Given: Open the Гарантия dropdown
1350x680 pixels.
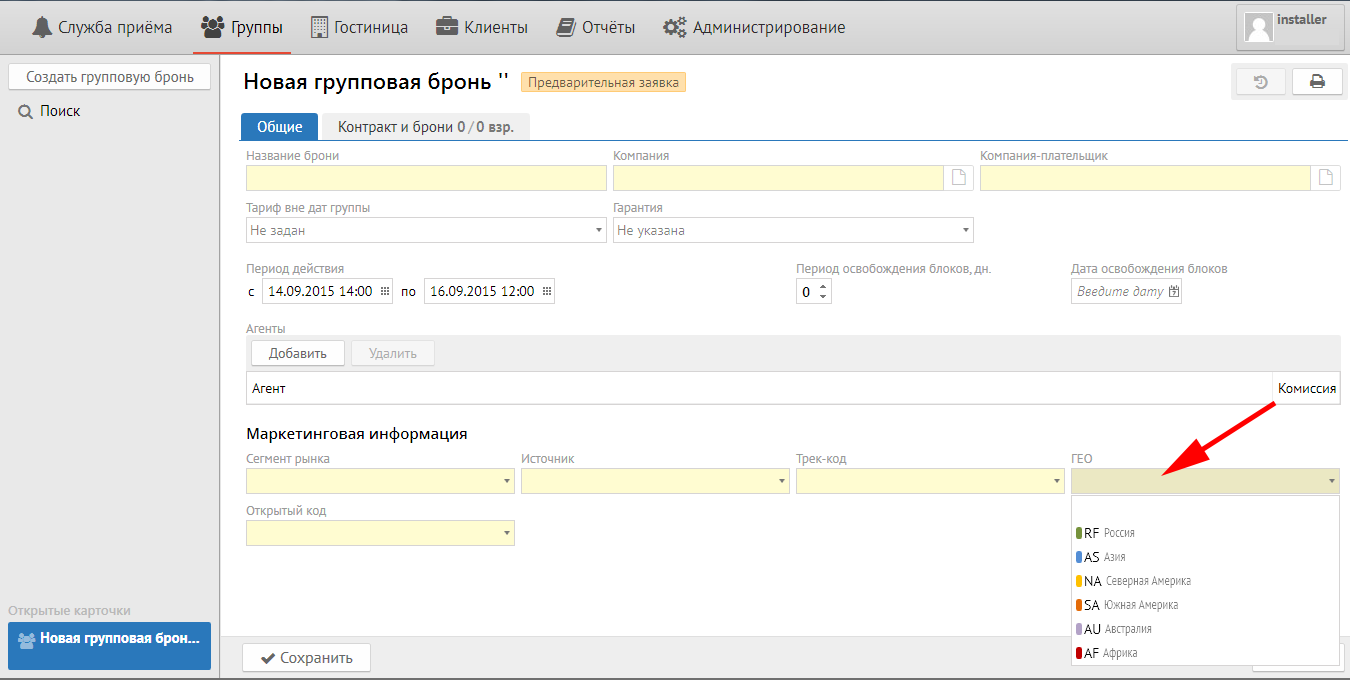Looking at the screenshot, I should pos(793,230).
